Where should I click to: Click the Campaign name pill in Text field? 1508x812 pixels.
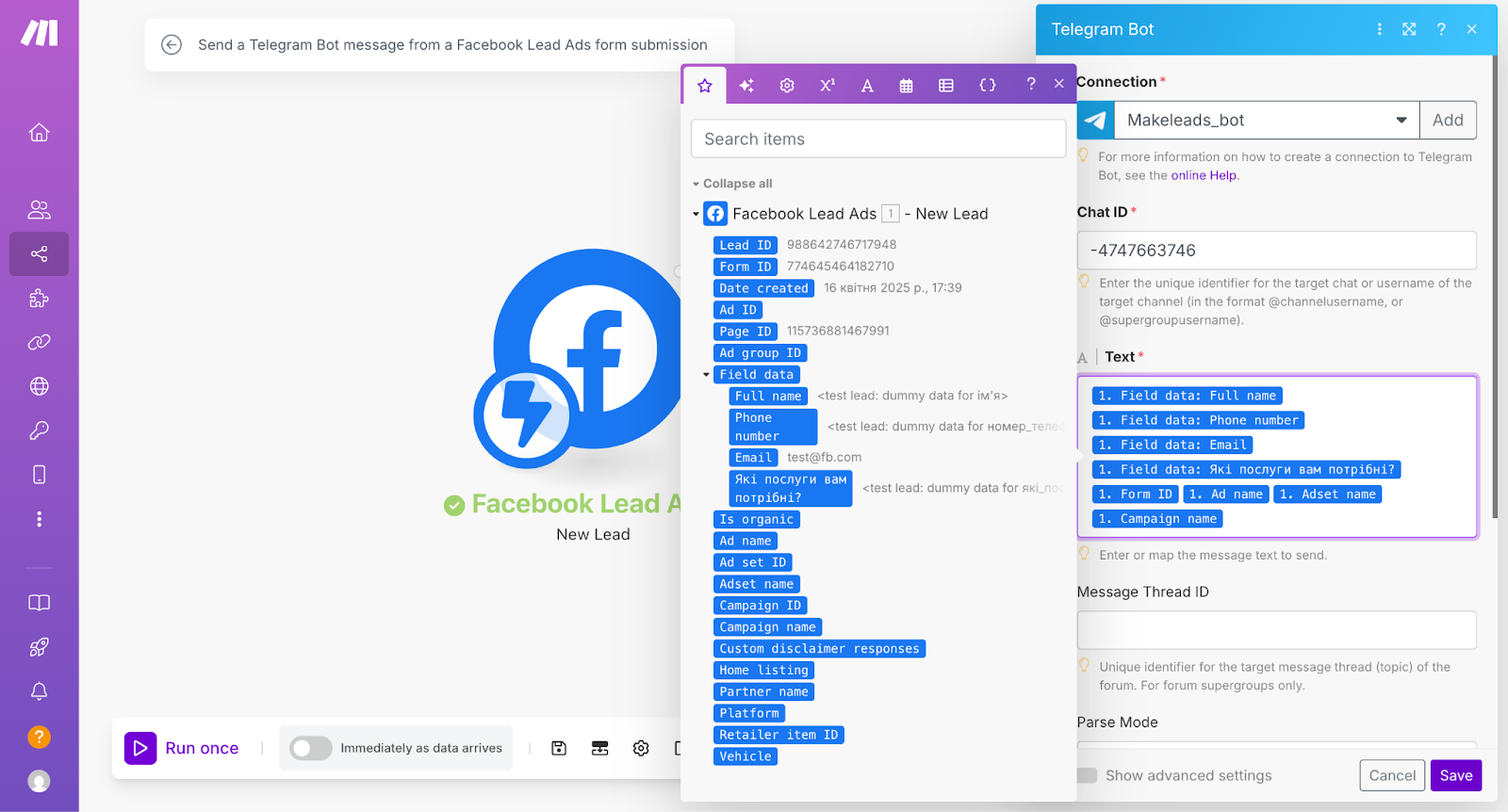tap(1157, 519)
